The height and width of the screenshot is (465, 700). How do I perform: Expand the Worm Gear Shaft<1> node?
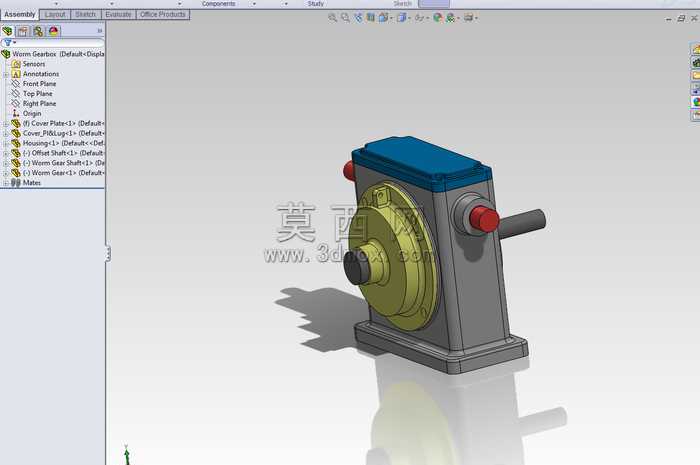pyautogui.click(x=6, y=163)
